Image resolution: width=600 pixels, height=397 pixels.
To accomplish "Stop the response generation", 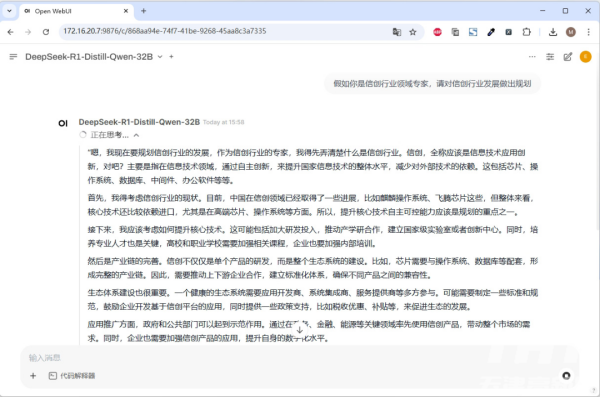I will (x=566, y=376).
